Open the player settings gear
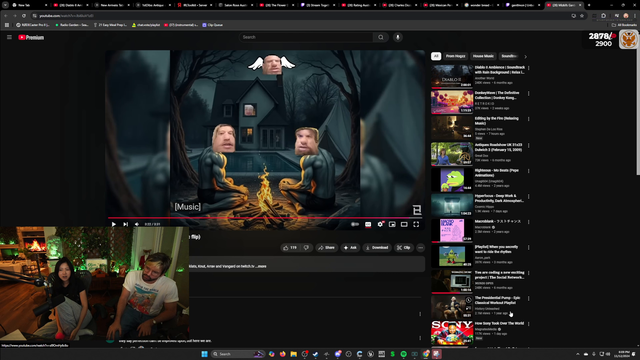640x360 pixels. click(x=380, y=224)
